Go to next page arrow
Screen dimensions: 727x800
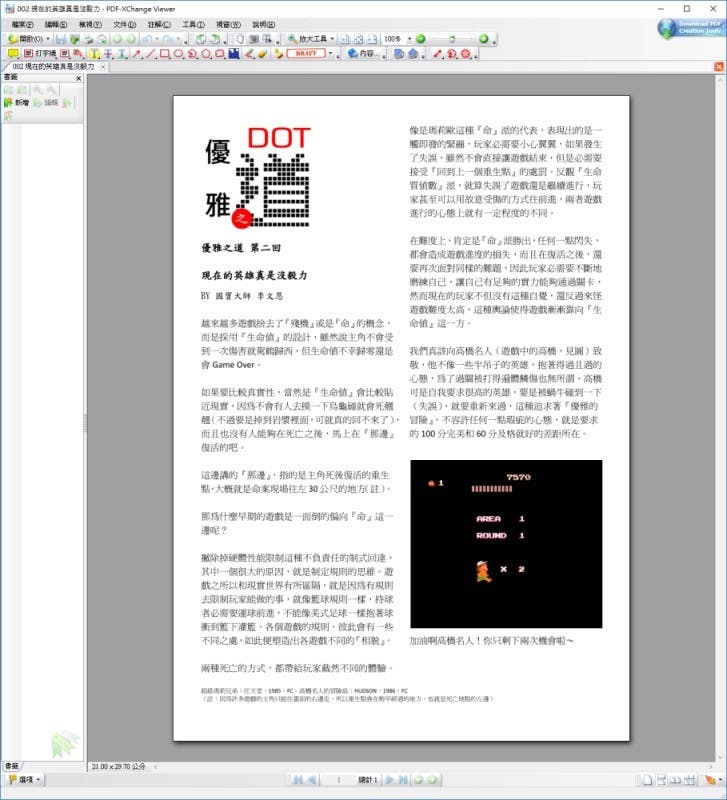point(389,780)
